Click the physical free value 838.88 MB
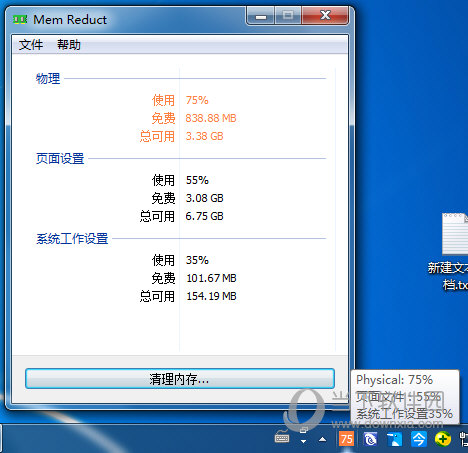The height and width of the screenshot is (453, 468). pyautogui.click(x=211, y=118)
